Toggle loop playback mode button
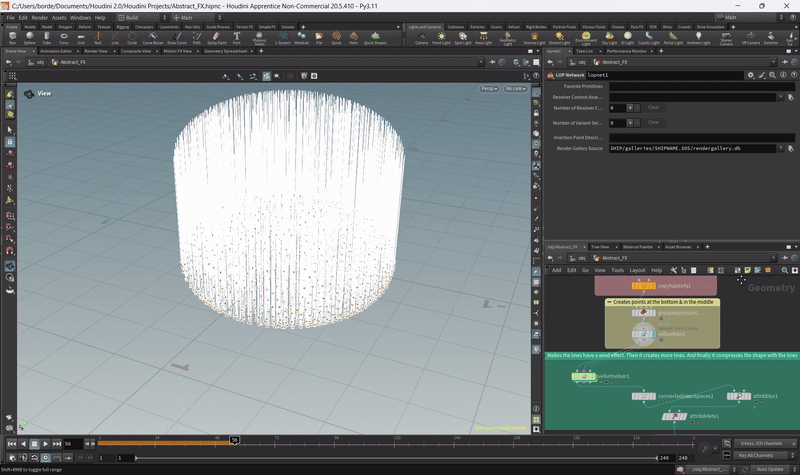The height and width of the screenshot is (475, 800). (34, 458)
